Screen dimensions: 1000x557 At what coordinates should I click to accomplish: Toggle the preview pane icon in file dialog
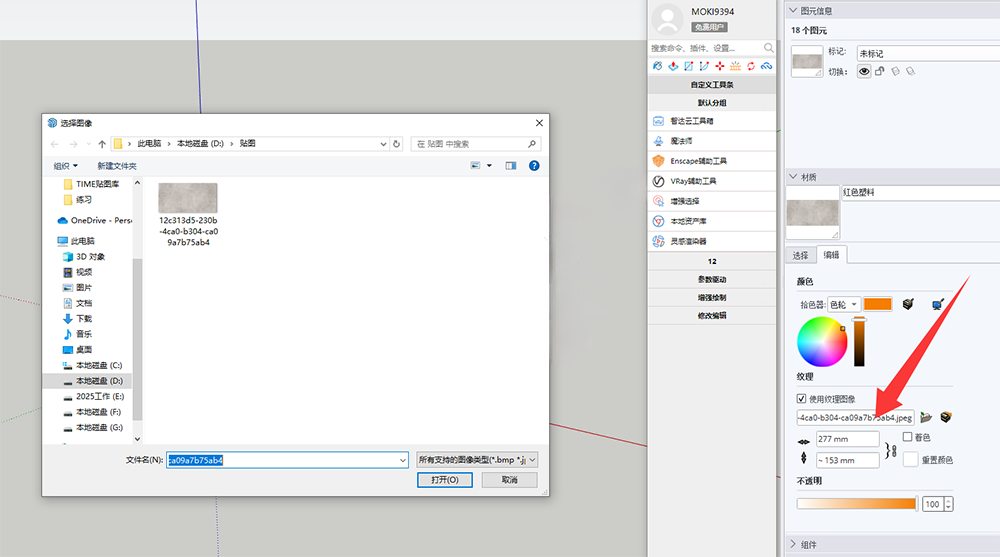(x=511, y=166)
